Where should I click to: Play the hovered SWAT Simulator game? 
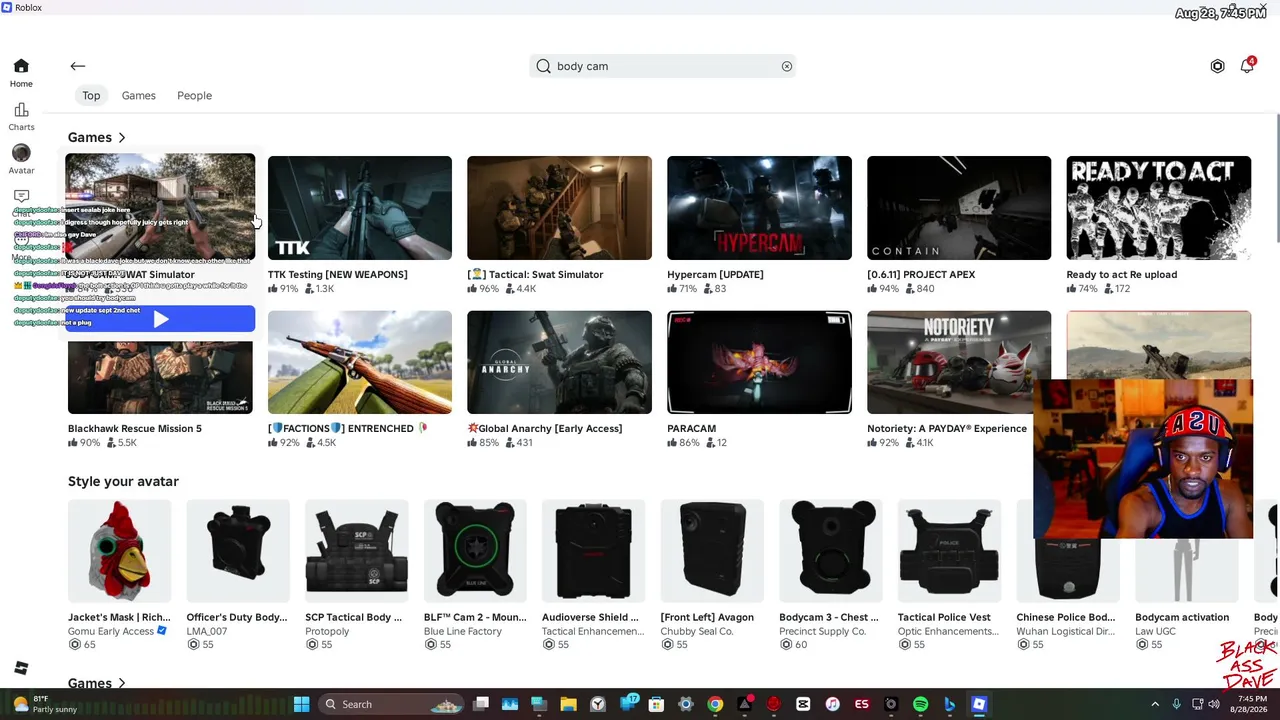161,319
